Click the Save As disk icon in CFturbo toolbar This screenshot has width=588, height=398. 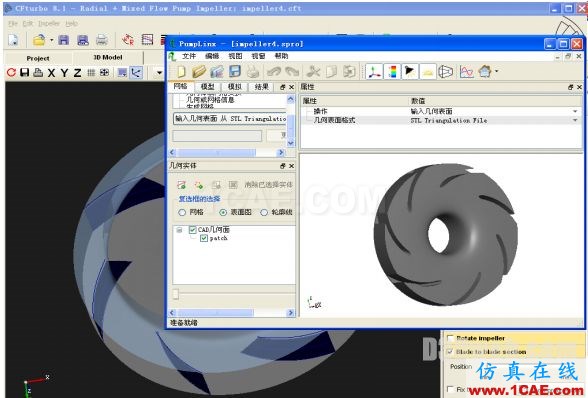[x=82, y=40]
